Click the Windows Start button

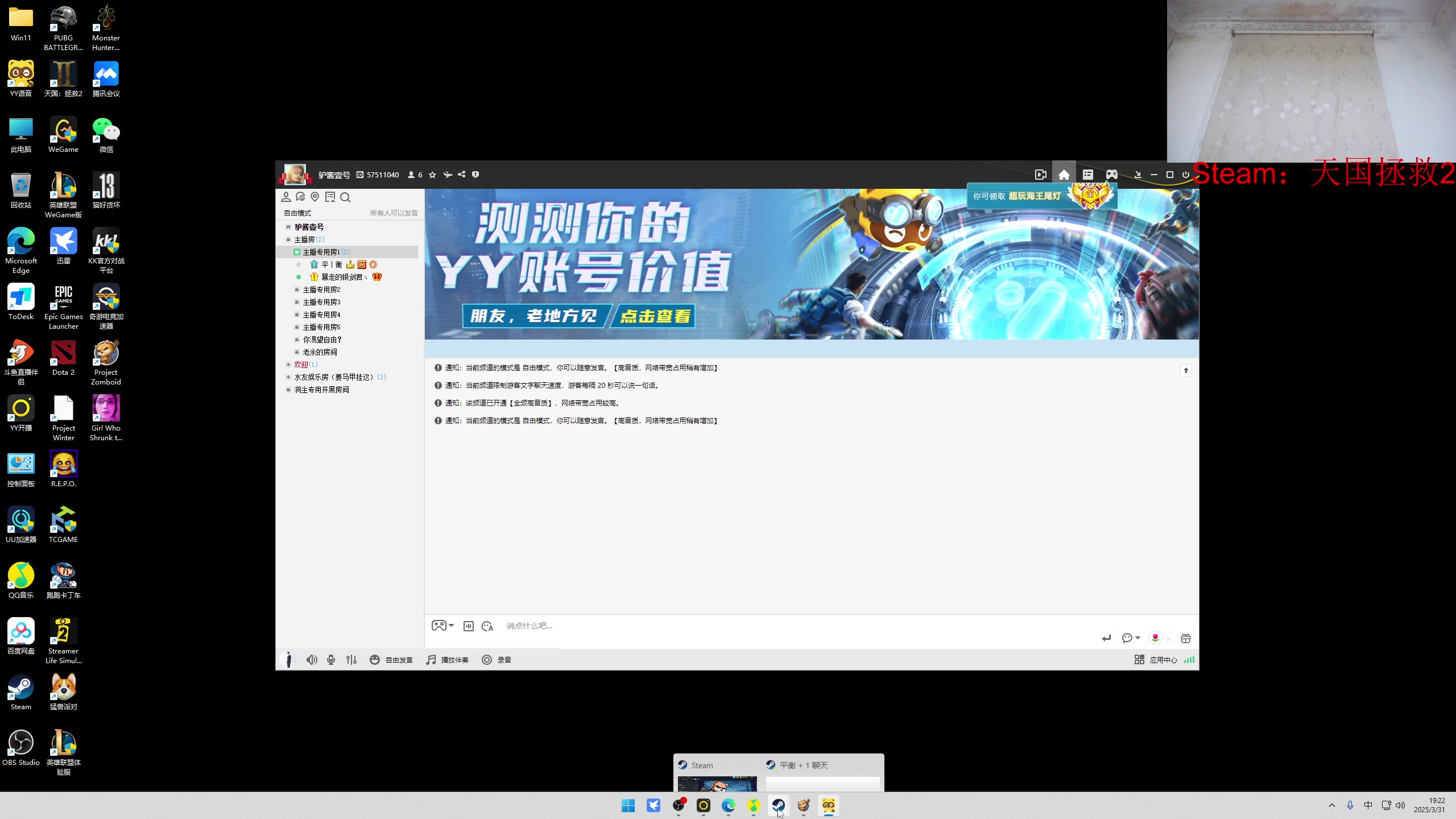[628, 805]
